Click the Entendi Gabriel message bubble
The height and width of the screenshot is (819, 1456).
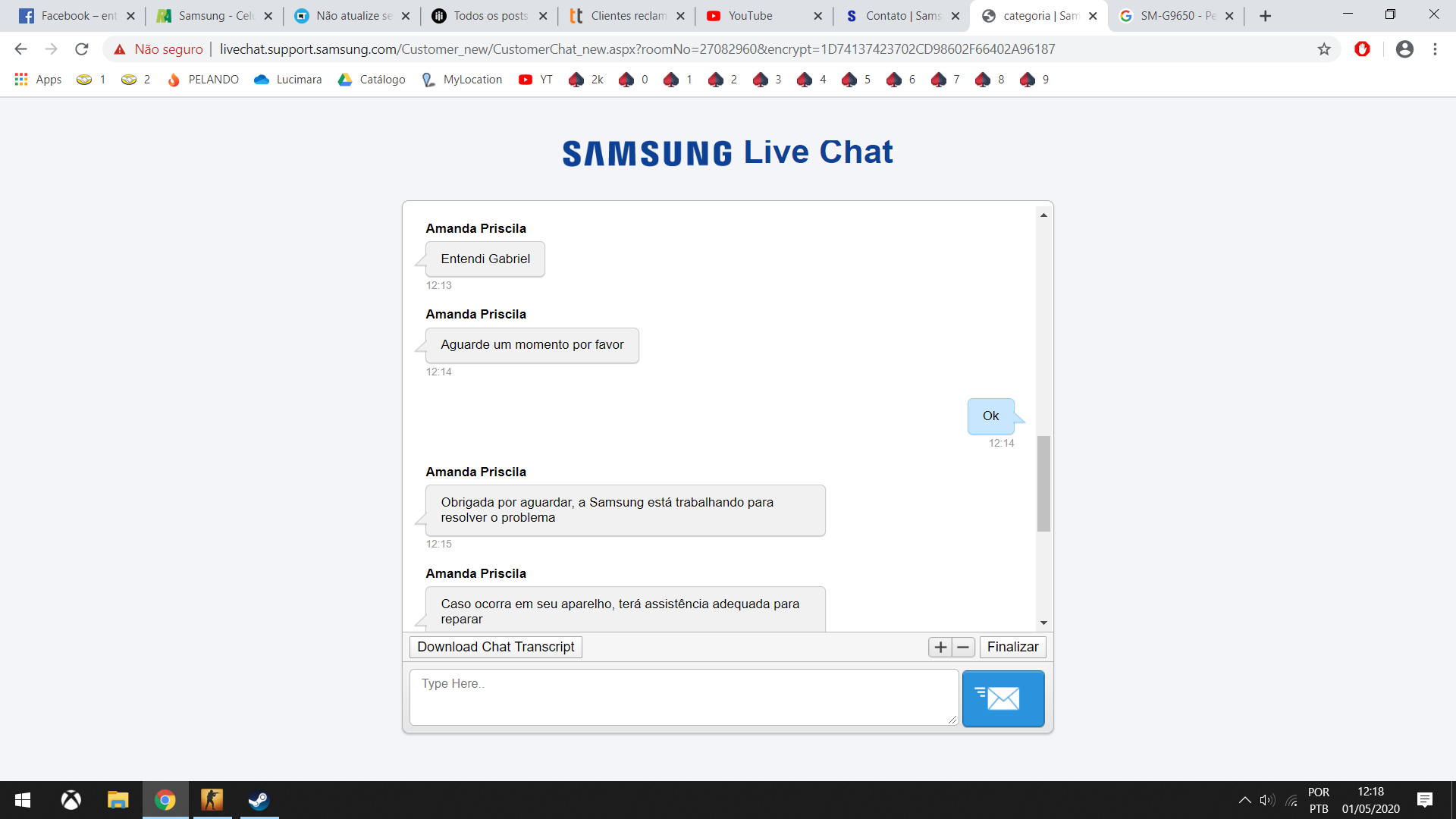coord(485,259)
